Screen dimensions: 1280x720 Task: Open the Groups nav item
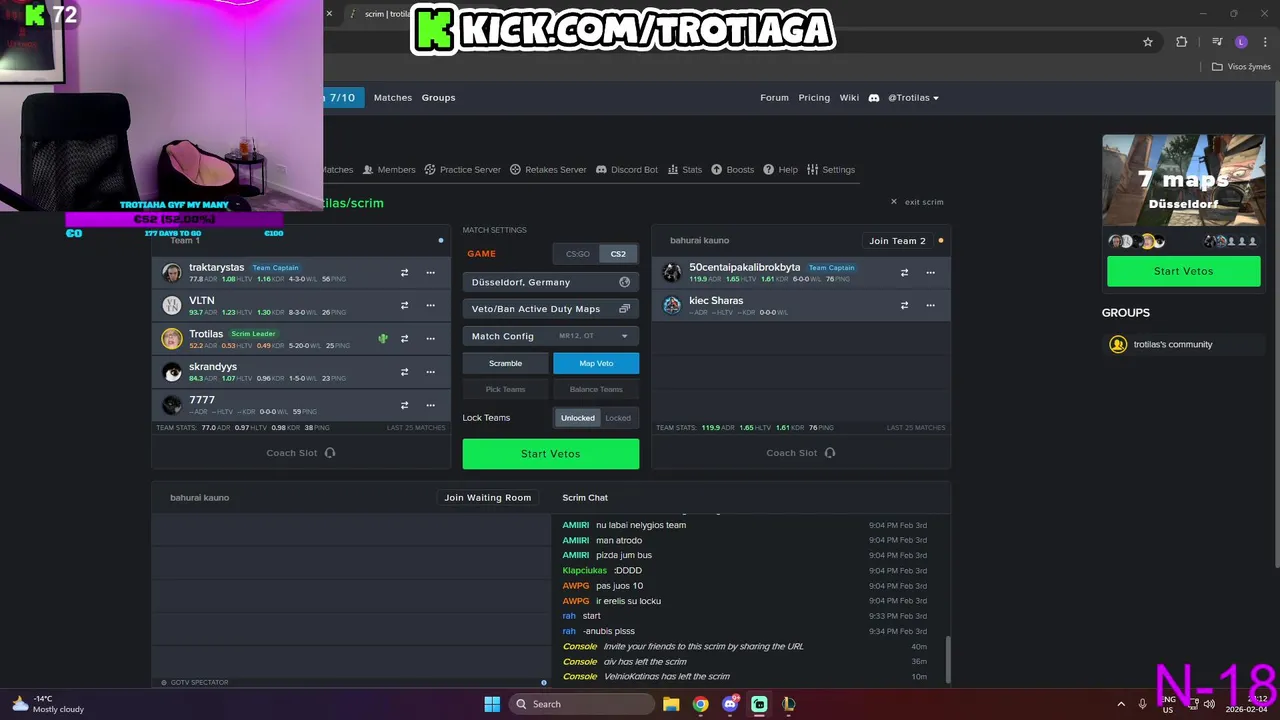click(x=438, y=98)
